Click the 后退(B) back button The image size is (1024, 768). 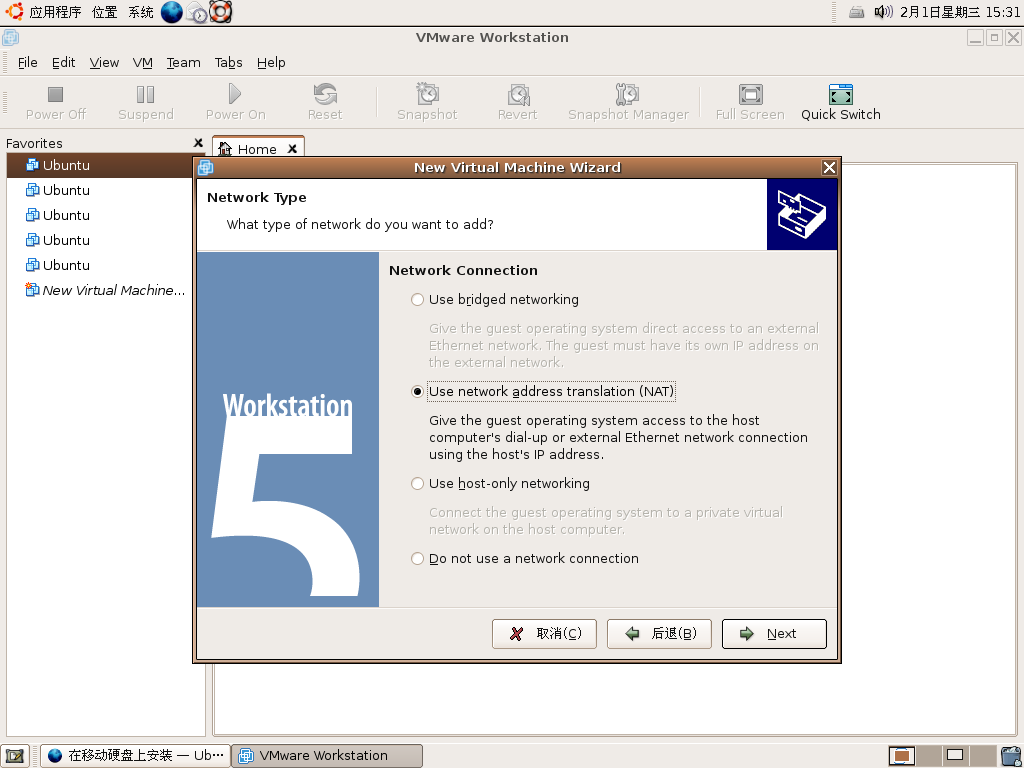[x=659, y=634]
